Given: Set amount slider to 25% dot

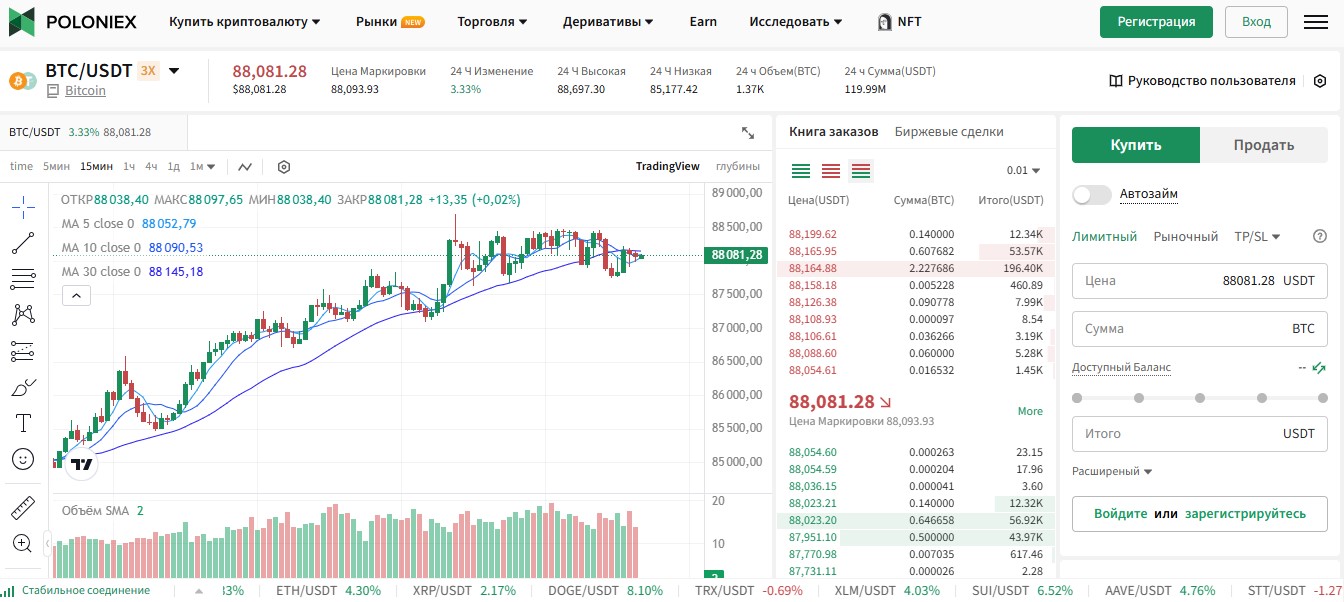Looking at the screenshot, I should [x=1138, y=398].
